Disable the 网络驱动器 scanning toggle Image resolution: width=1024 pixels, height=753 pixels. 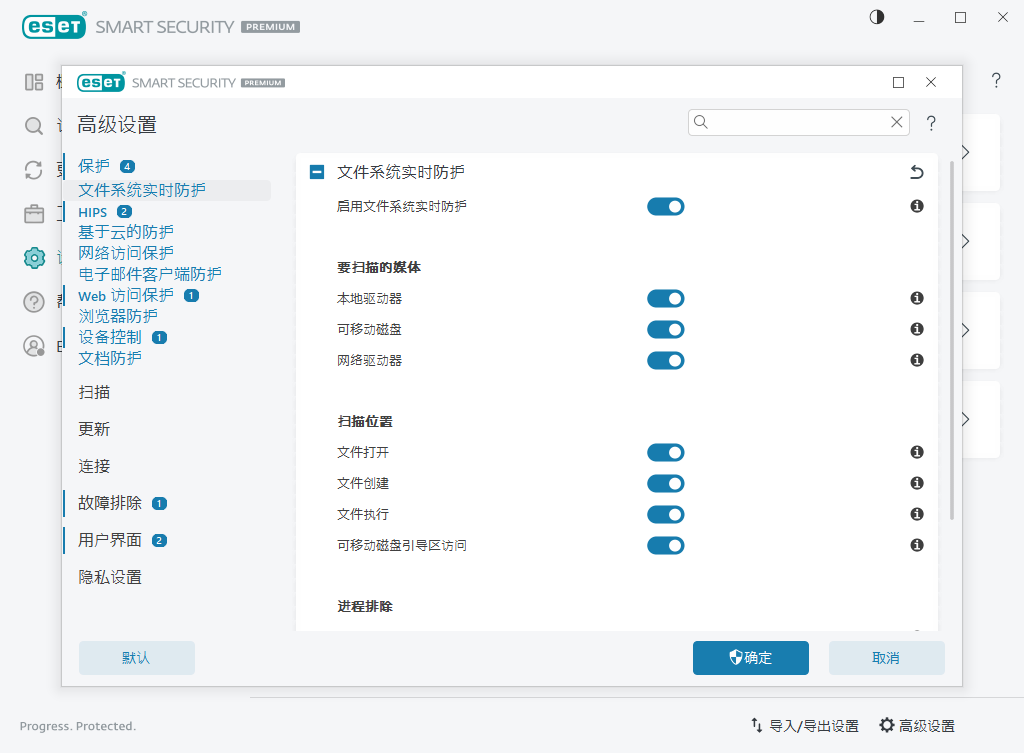point(666,360)
